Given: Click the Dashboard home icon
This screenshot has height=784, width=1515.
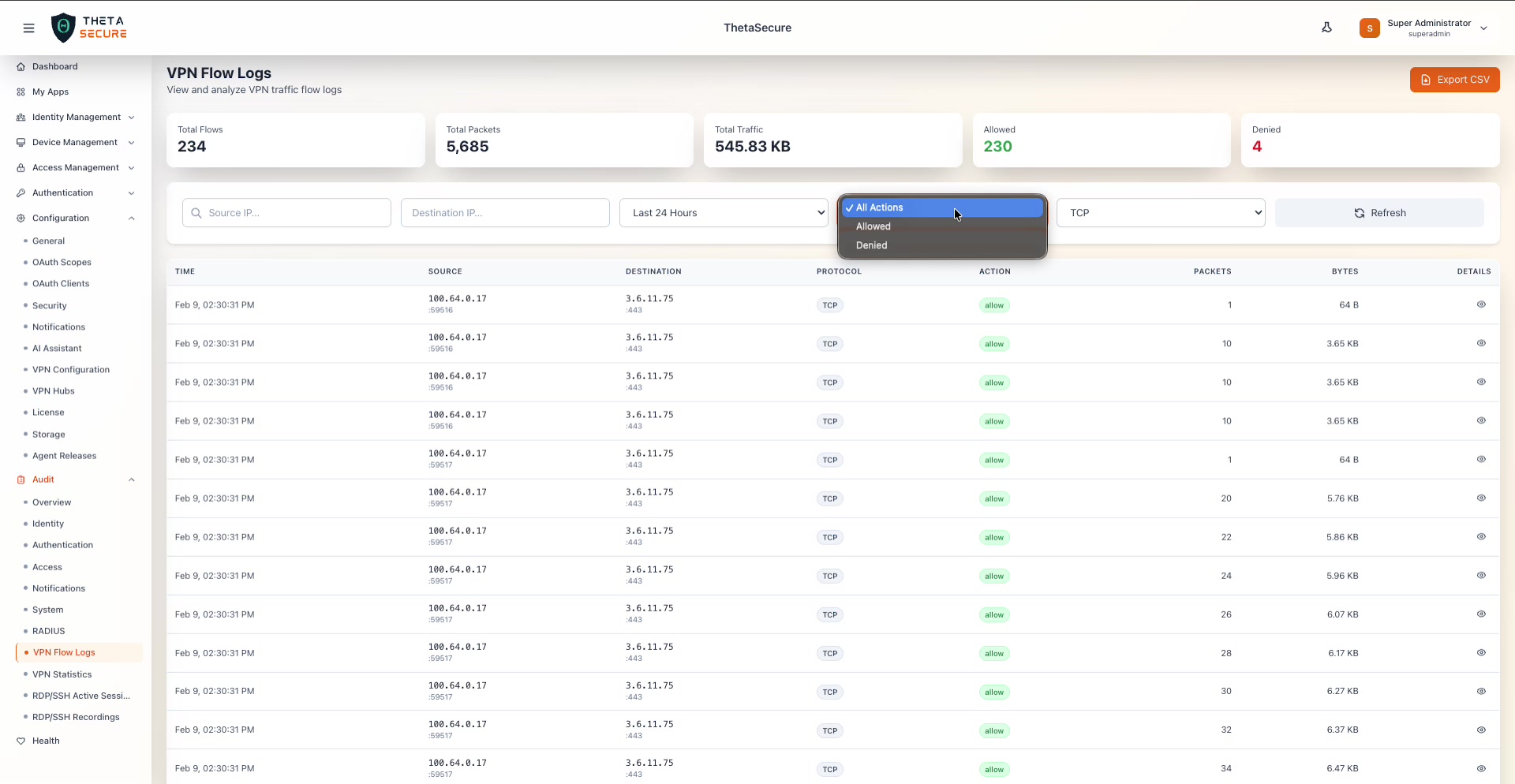Looking at the screenshot, I should pos(21,67).
